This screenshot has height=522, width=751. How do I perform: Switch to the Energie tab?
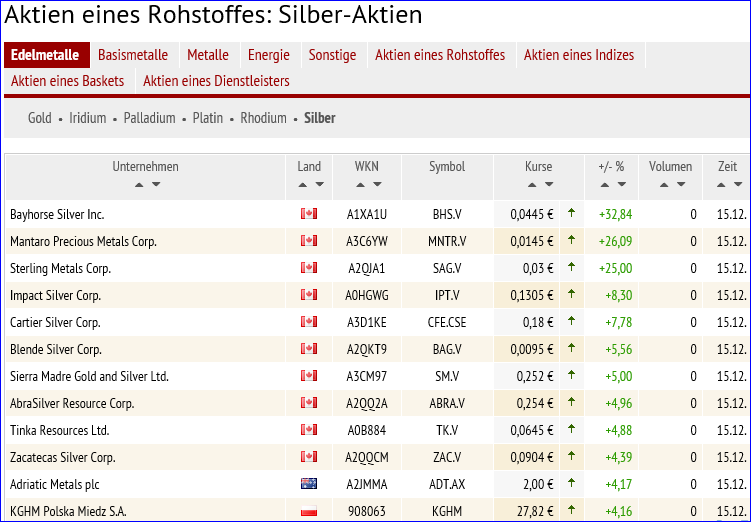point(268,55)
